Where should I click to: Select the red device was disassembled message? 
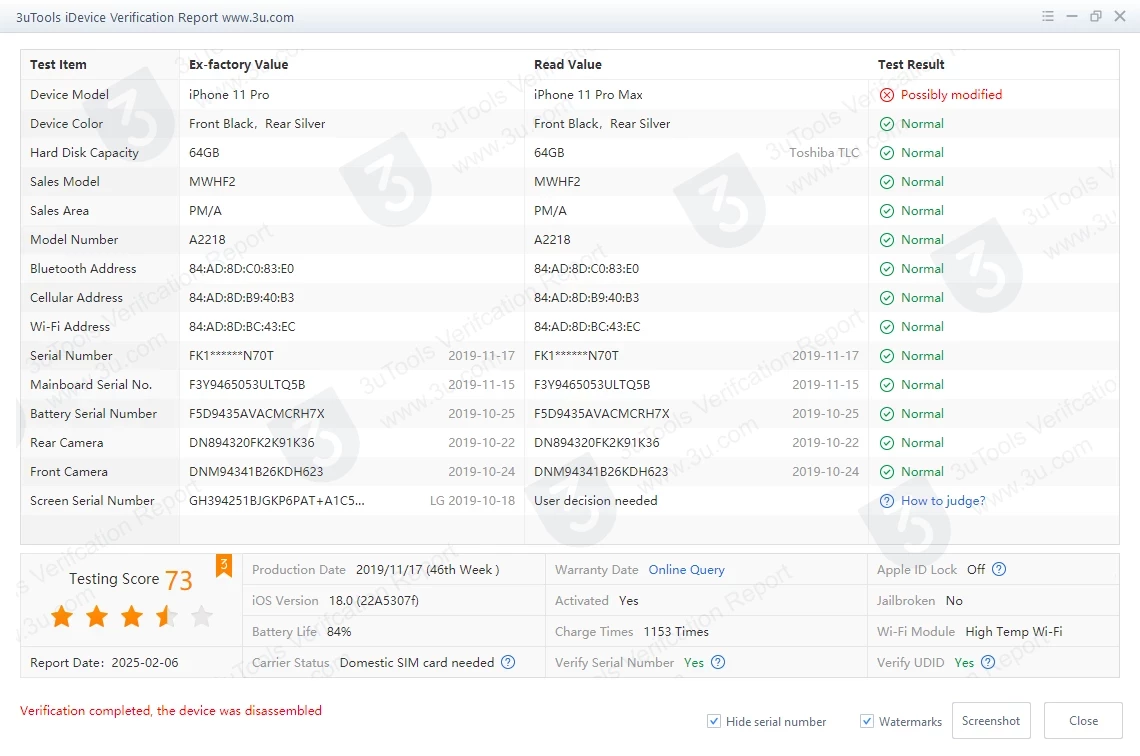171,711
